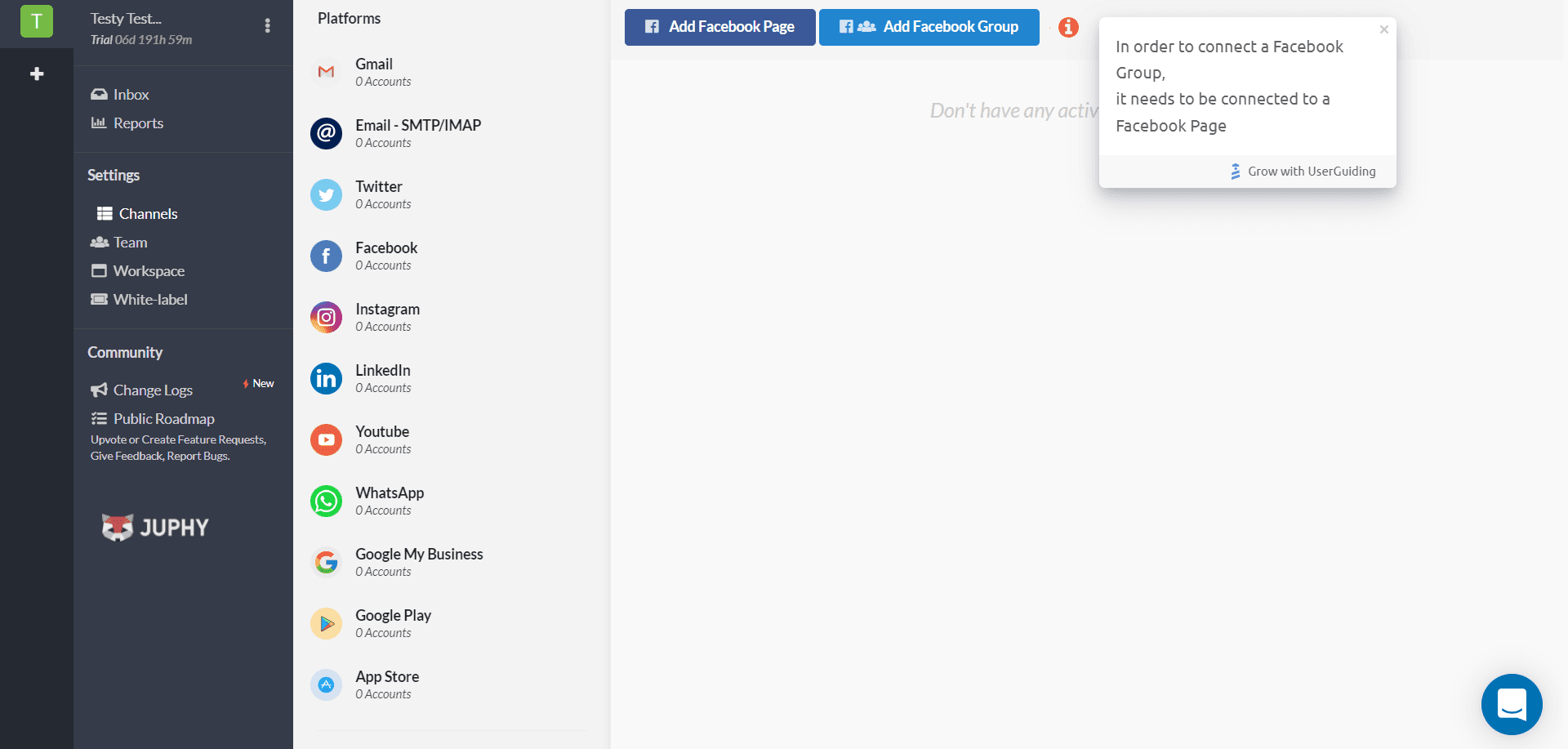This screenshot has width=1568, height=749.
Task: Click the Instagram platform name
Action: pyautogui.click(x=388, y=309)
